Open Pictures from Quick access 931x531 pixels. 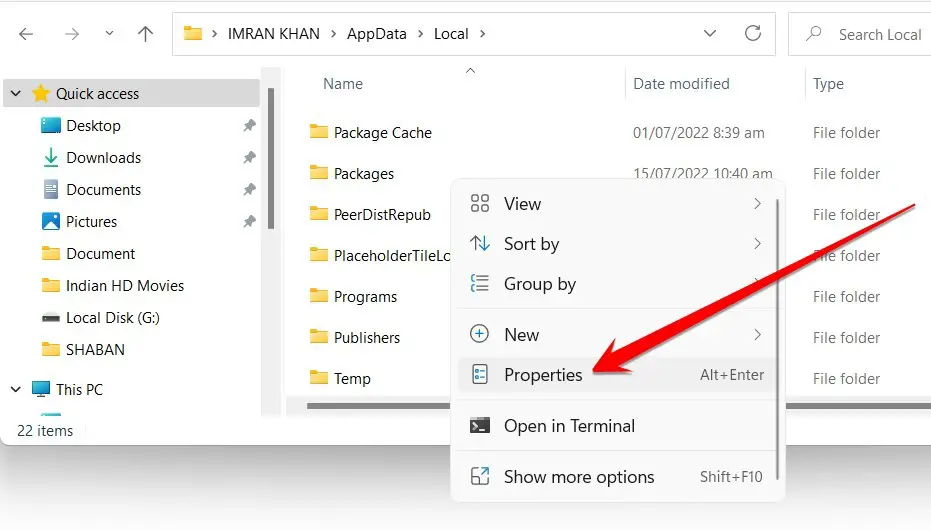click(91, 222)
